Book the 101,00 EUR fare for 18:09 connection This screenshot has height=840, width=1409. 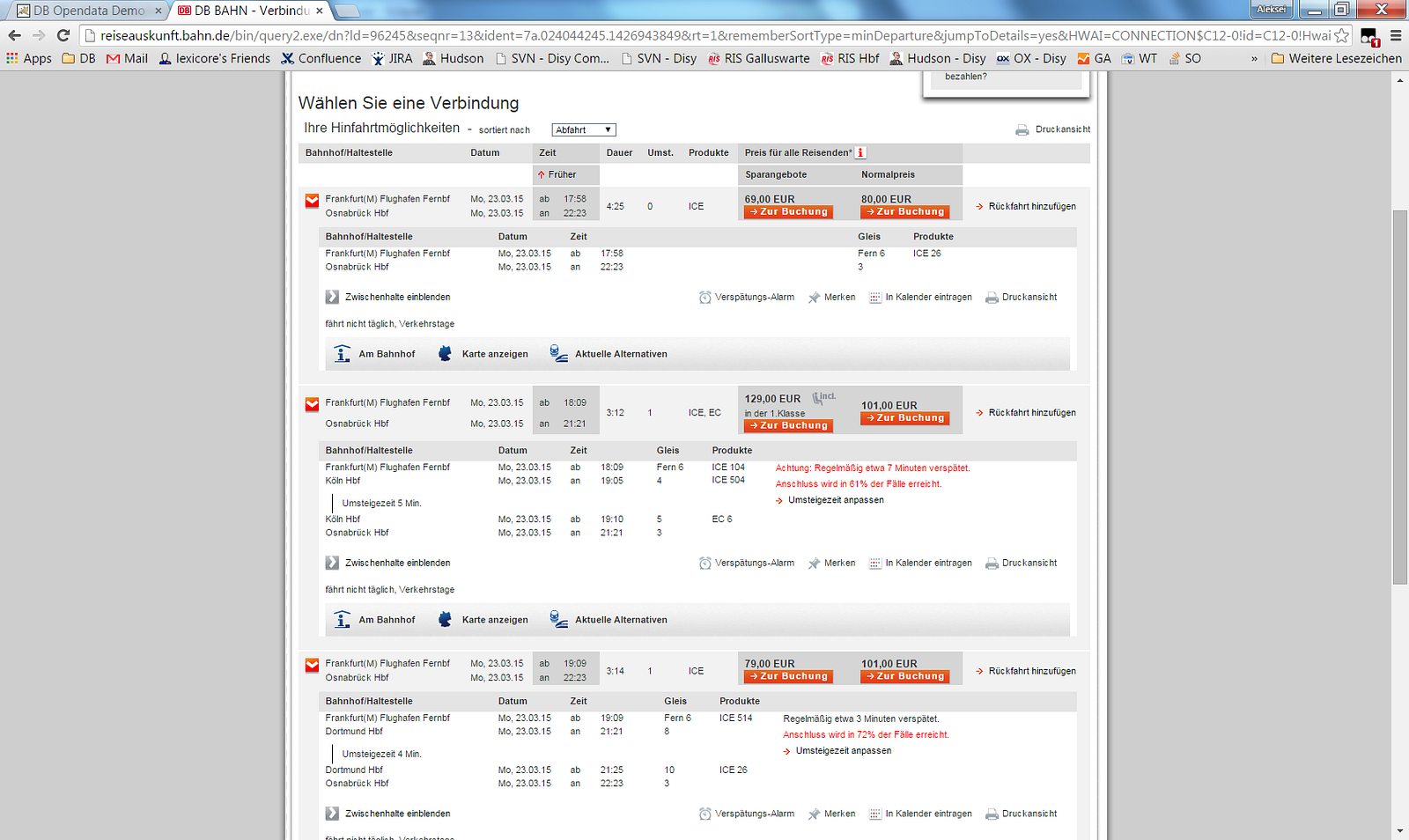(905, 418)
